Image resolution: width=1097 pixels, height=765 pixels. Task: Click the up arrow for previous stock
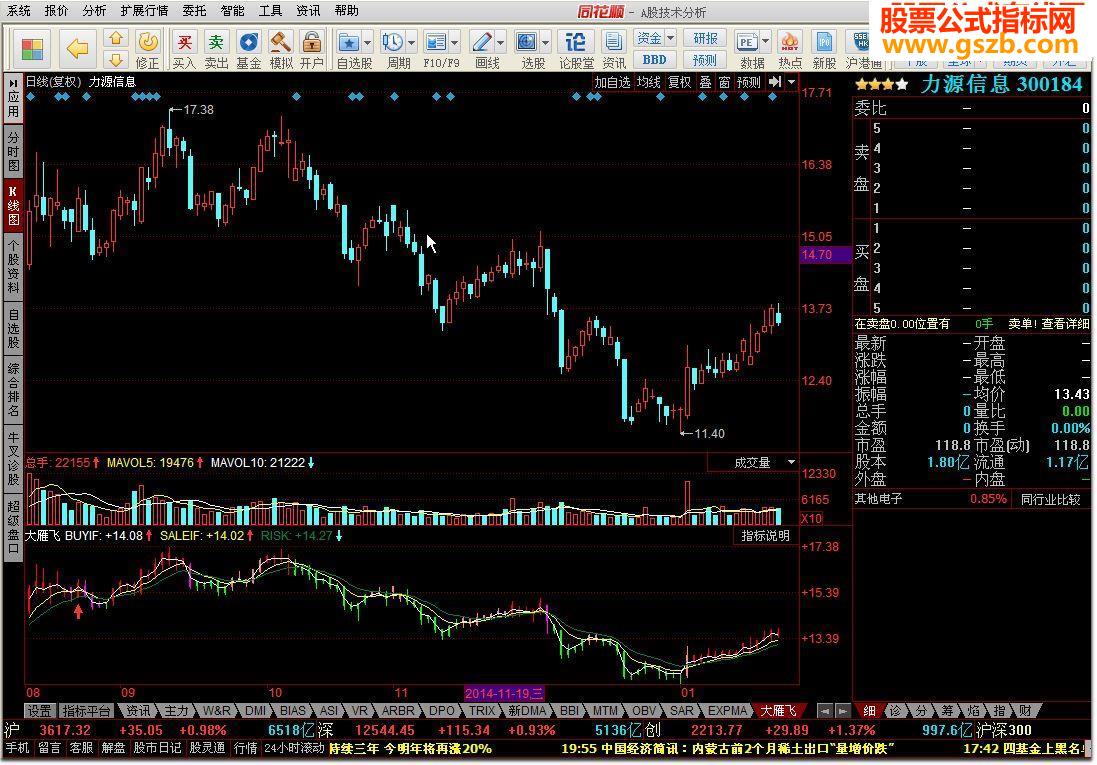click(x=116, y=38)
